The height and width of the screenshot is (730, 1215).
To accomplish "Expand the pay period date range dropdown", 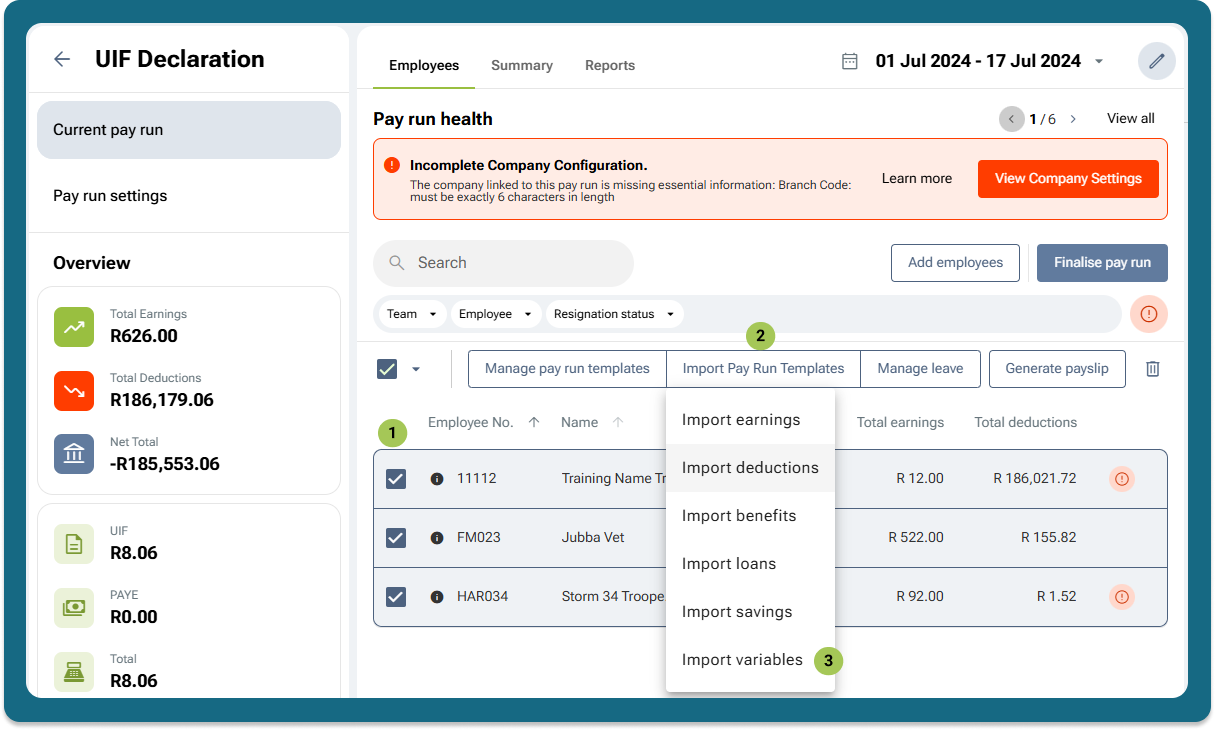I will pos(1099,62).
